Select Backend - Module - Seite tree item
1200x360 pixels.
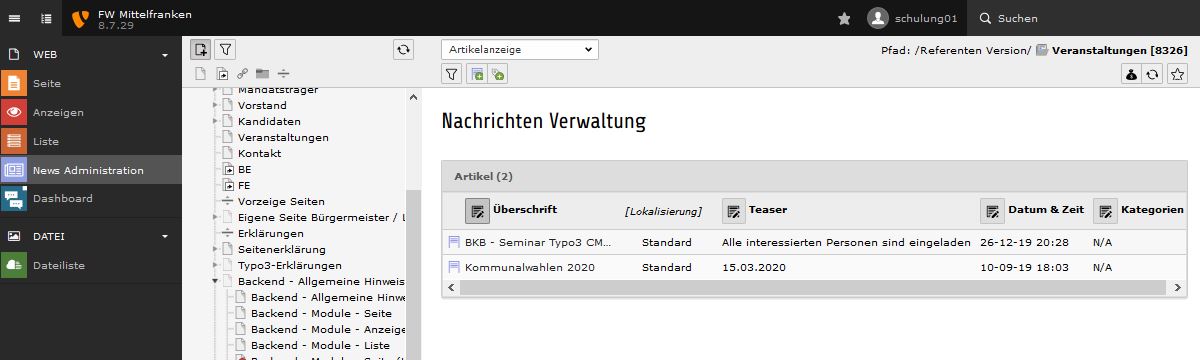pos(320,313)
